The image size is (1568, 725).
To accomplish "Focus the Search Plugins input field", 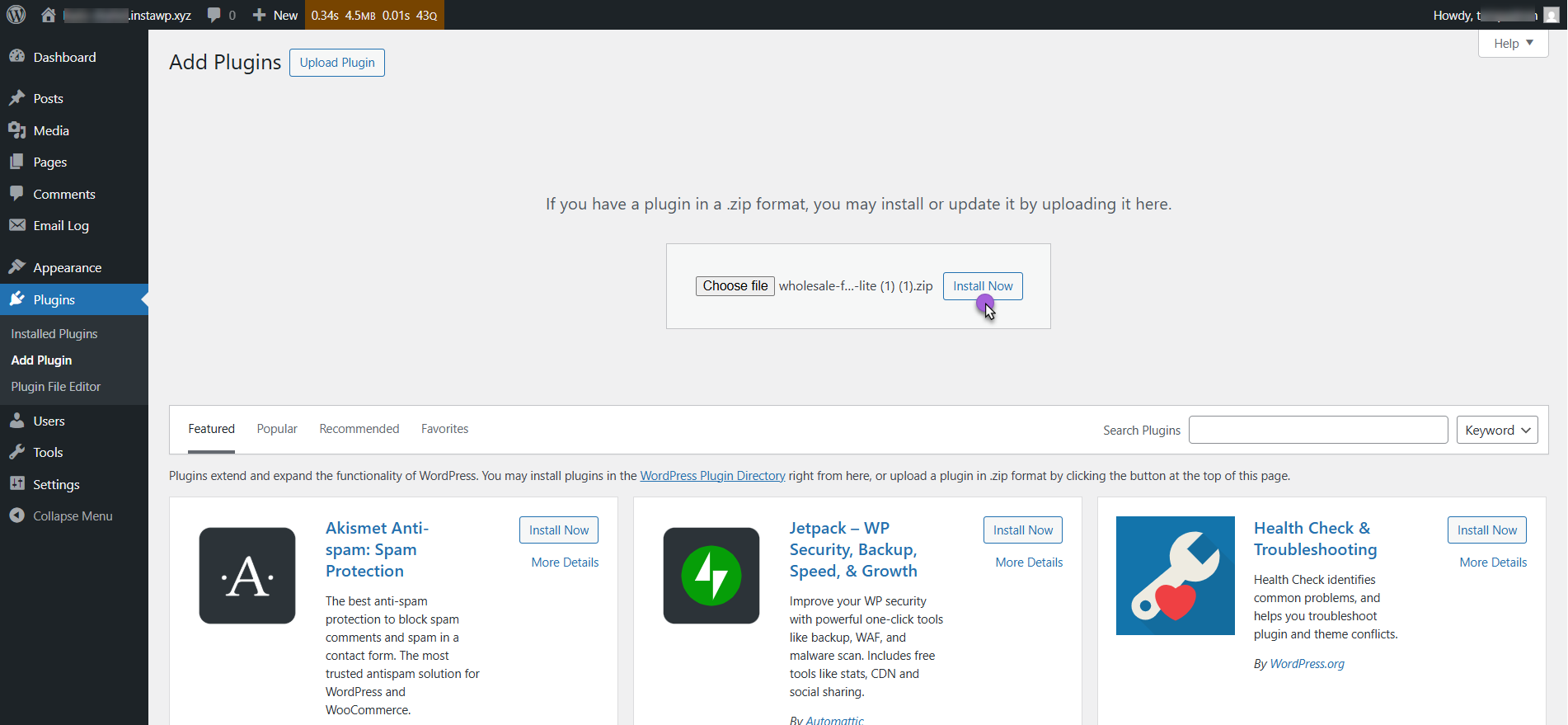I will (x=1318, y=430).
